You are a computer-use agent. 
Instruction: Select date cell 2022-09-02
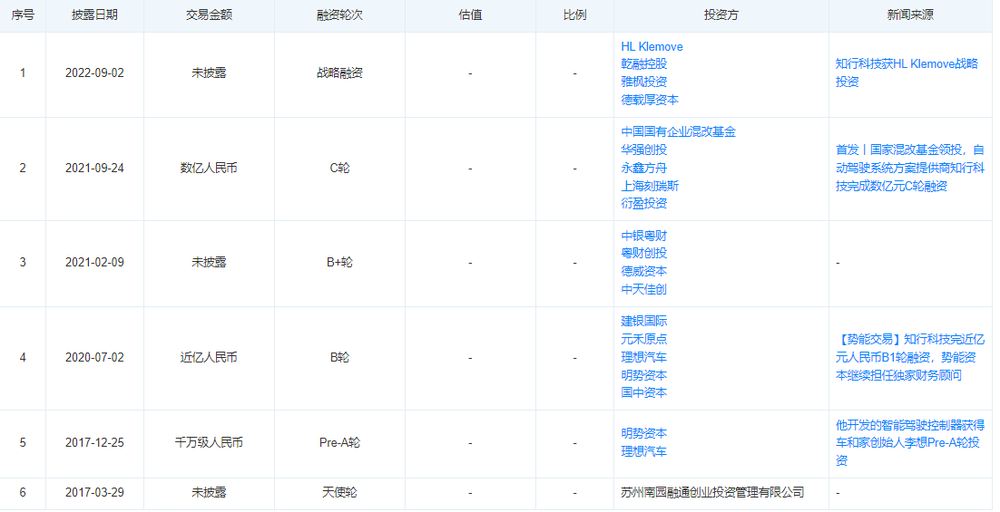94,73
